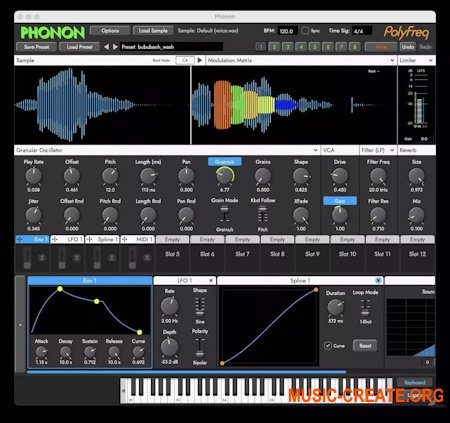Click the Save Preset button
The image size is (450, 423).
[36, 47]
